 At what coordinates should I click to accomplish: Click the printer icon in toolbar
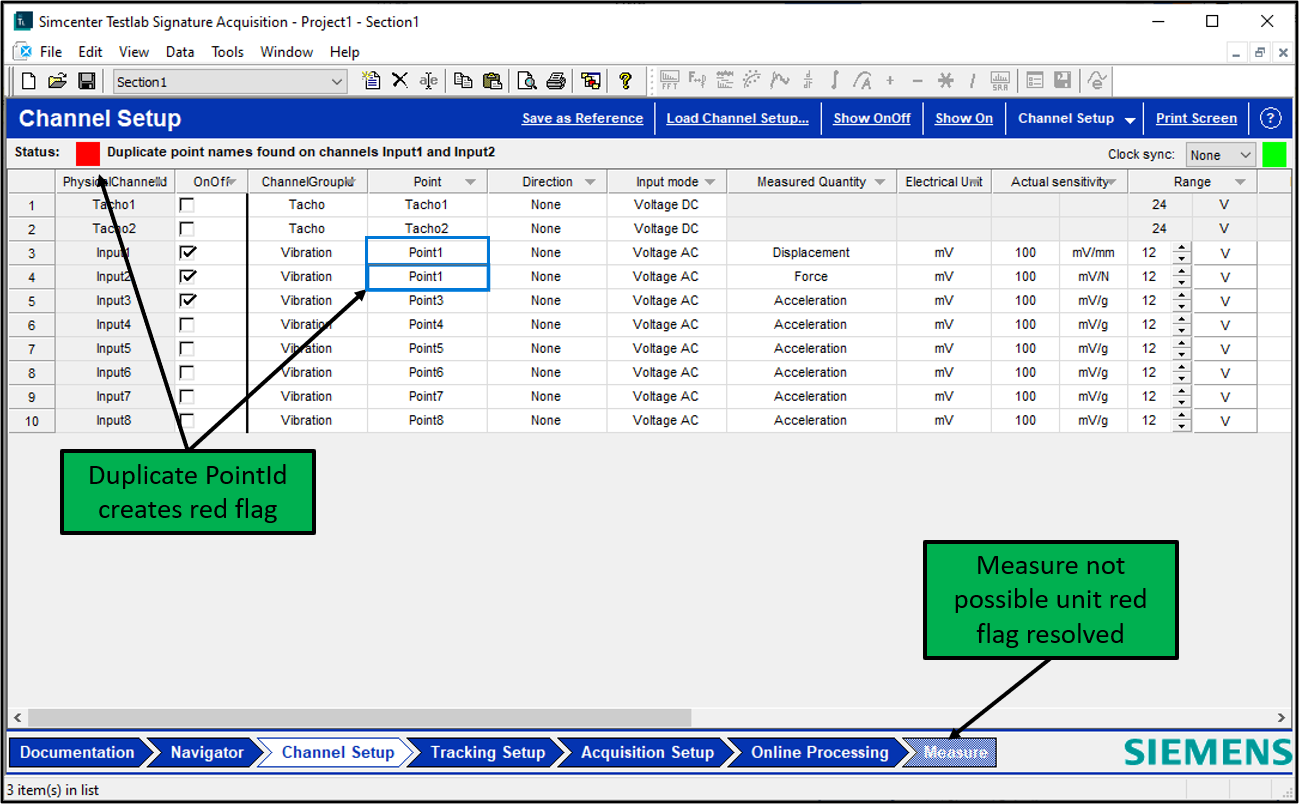(x=556, y=81)
